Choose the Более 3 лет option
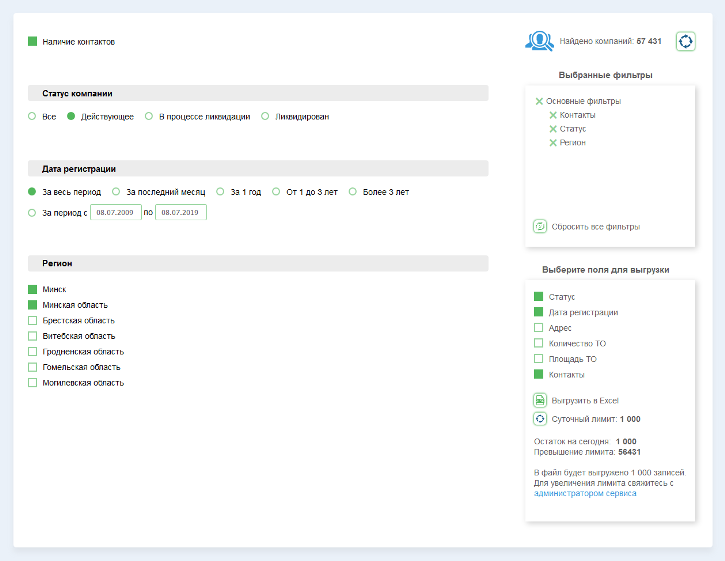The height and width of the screenshot is (561, 725). 354,192
